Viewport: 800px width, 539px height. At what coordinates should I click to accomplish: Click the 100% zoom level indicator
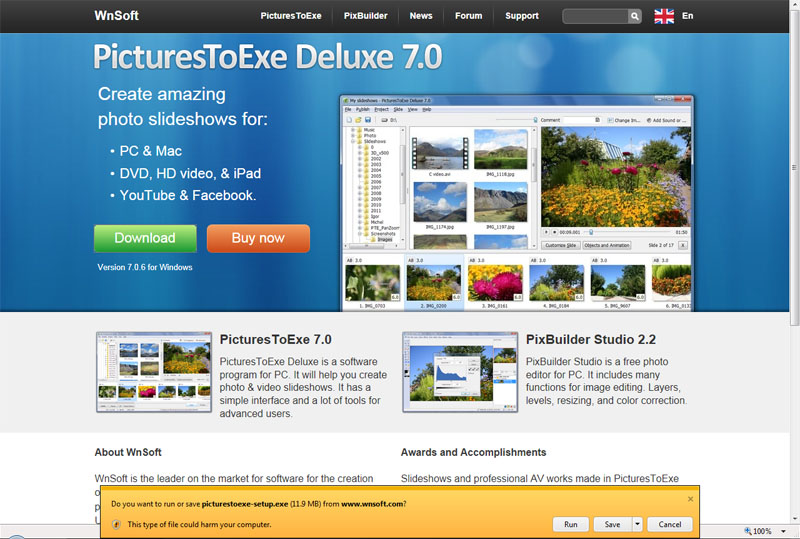(x=758, y=531)
